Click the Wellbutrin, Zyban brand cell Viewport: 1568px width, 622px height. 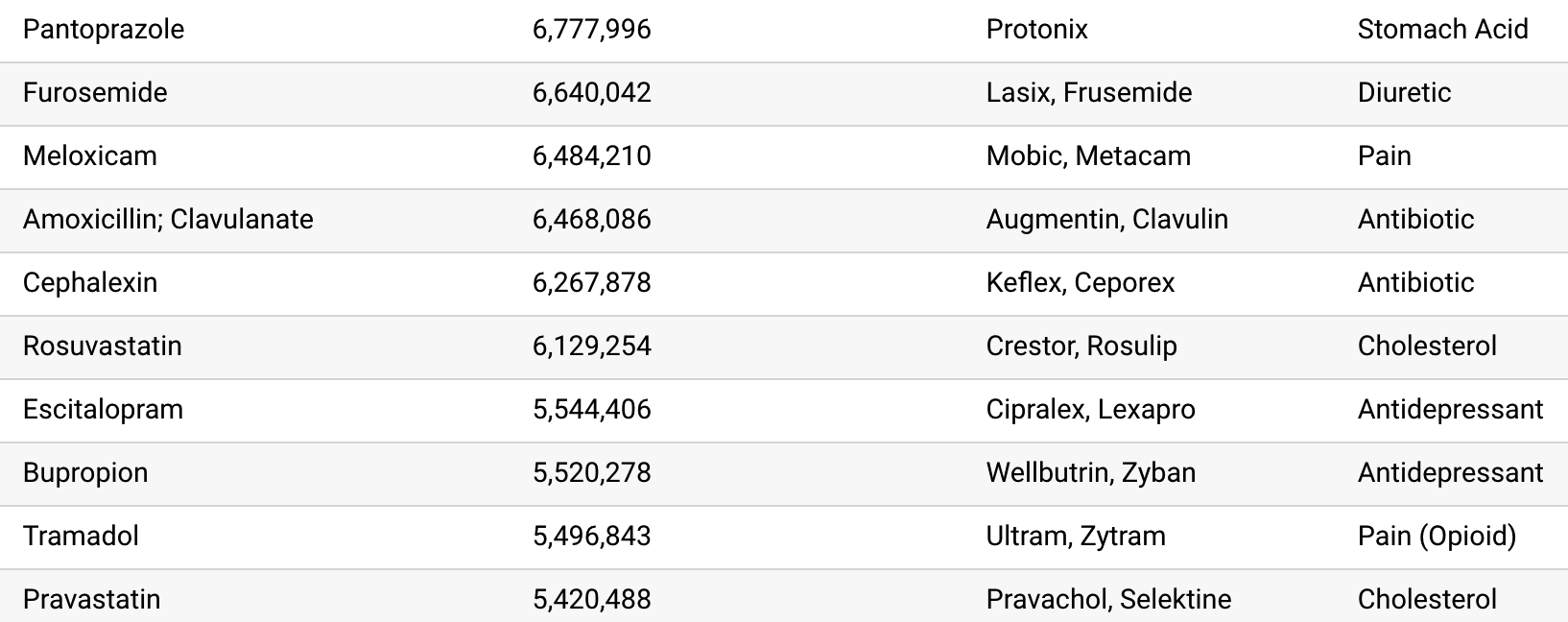(1091, 473)
